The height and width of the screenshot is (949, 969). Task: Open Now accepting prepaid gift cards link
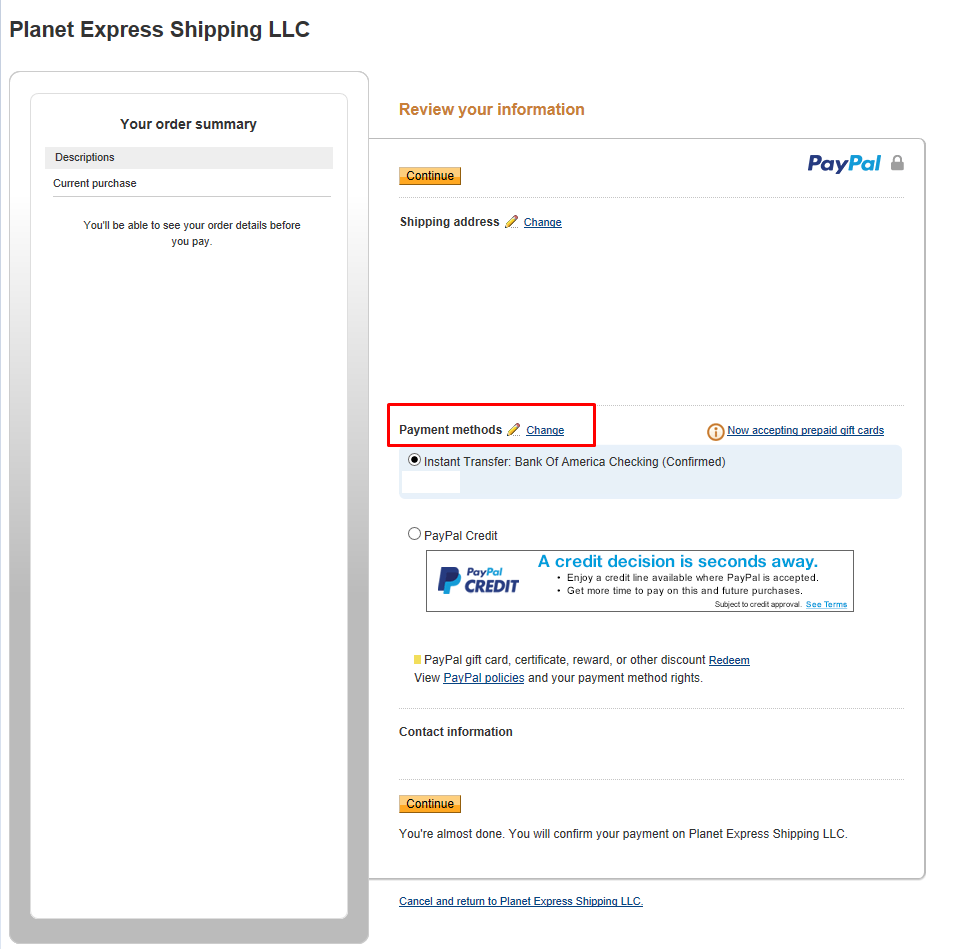coord(805,431)
